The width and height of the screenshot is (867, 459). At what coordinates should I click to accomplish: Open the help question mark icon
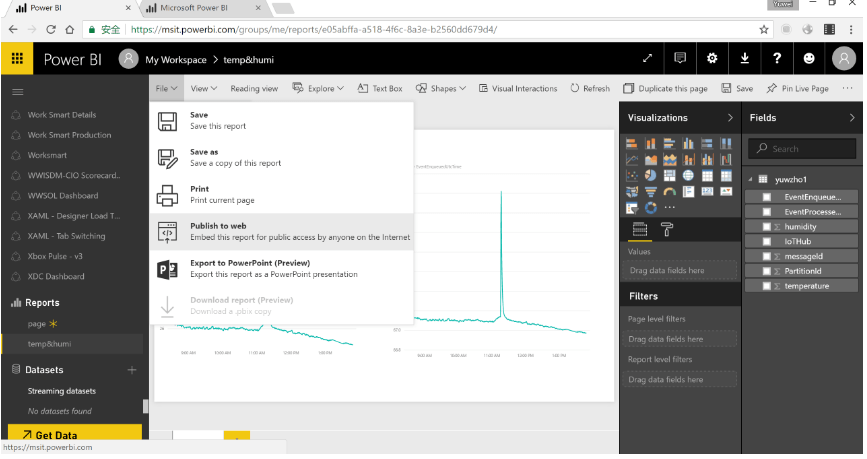point(777,58)
